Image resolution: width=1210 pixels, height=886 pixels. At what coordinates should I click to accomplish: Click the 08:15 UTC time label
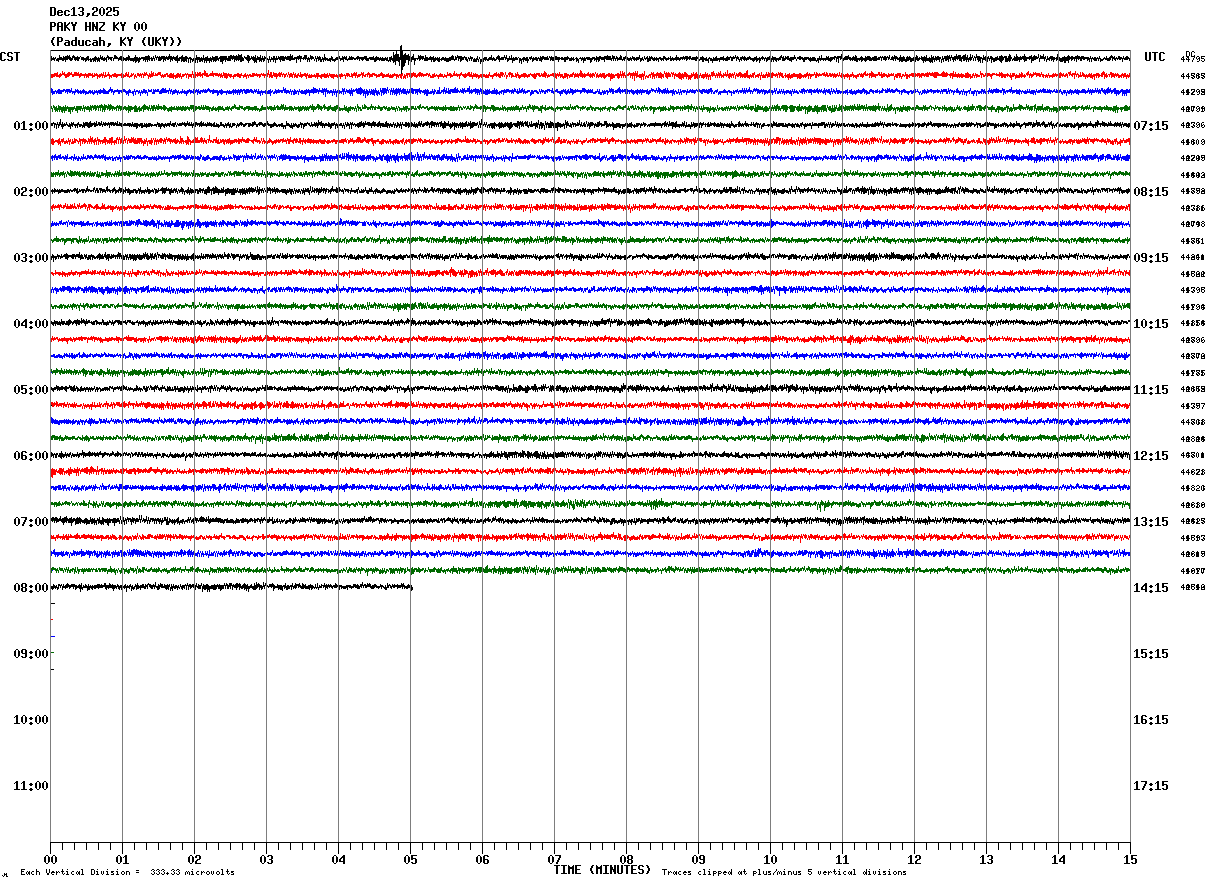point(1151,192)
